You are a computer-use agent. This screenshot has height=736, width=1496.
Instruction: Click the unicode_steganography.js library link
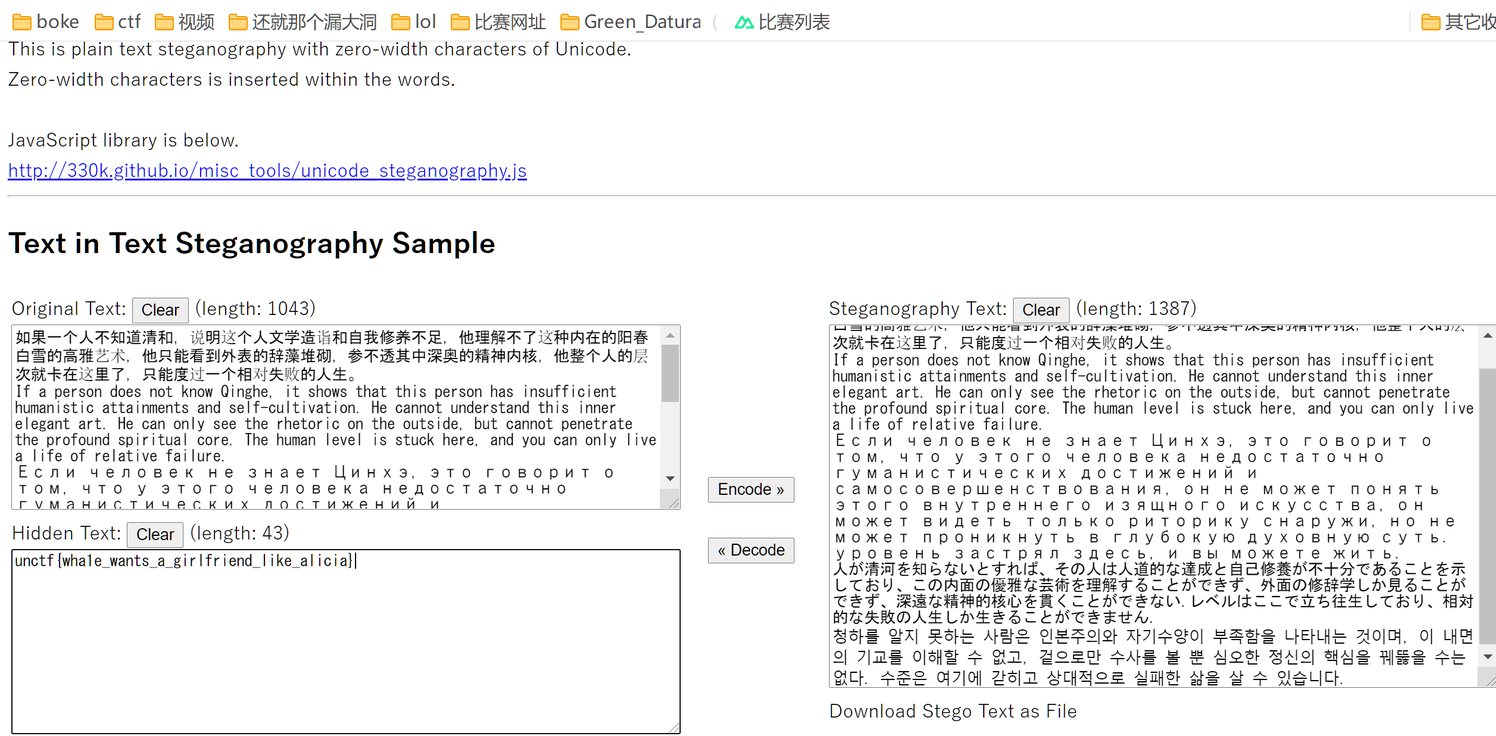(267, 171)
